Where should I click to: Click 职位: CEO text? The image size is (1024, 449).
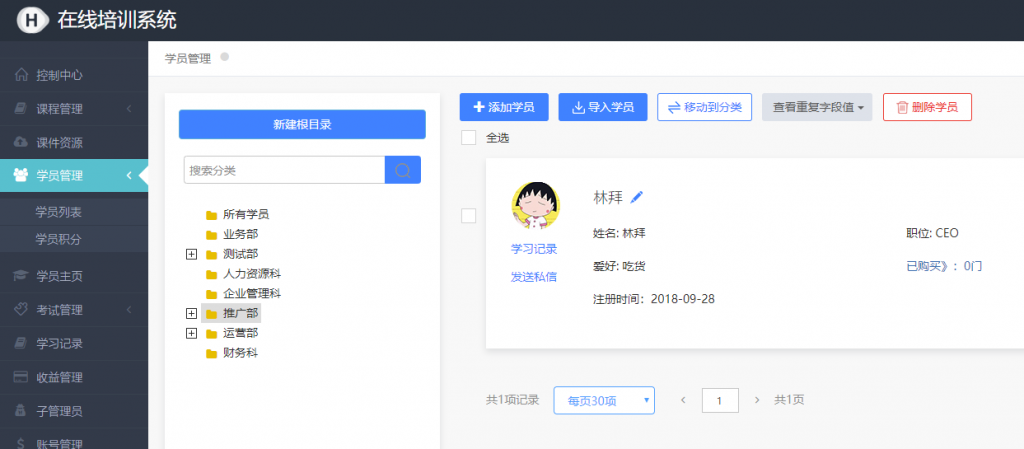(933, 233)
